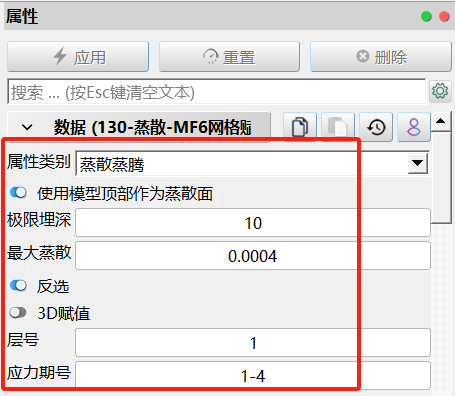The width and height of the screenshot is (455, 396).
Task: Click the 最大蒸散 value field
Action: 253,256
